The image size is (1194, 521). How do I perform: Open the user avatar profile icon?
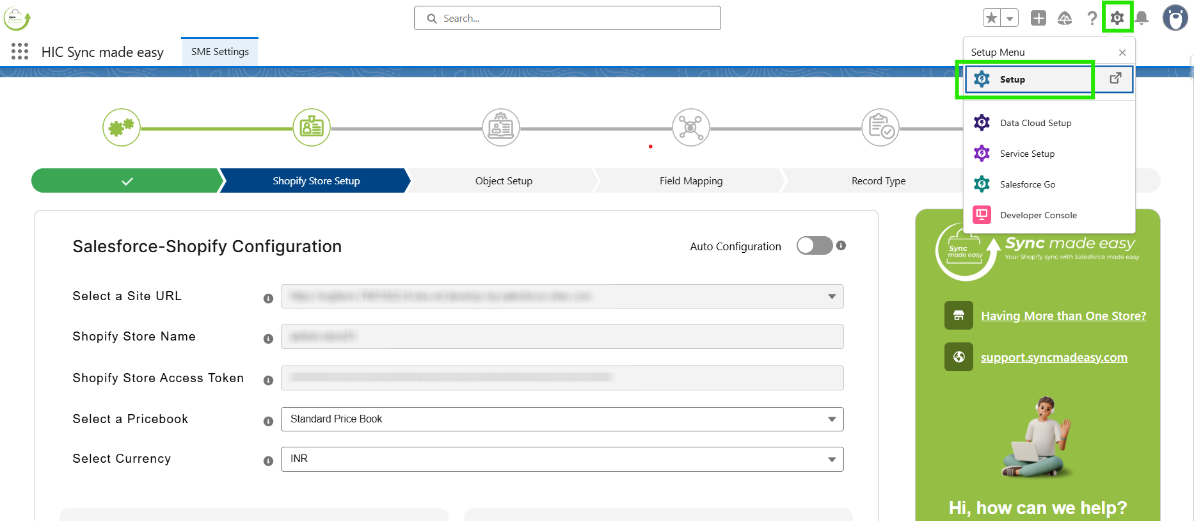(1174, 18)
